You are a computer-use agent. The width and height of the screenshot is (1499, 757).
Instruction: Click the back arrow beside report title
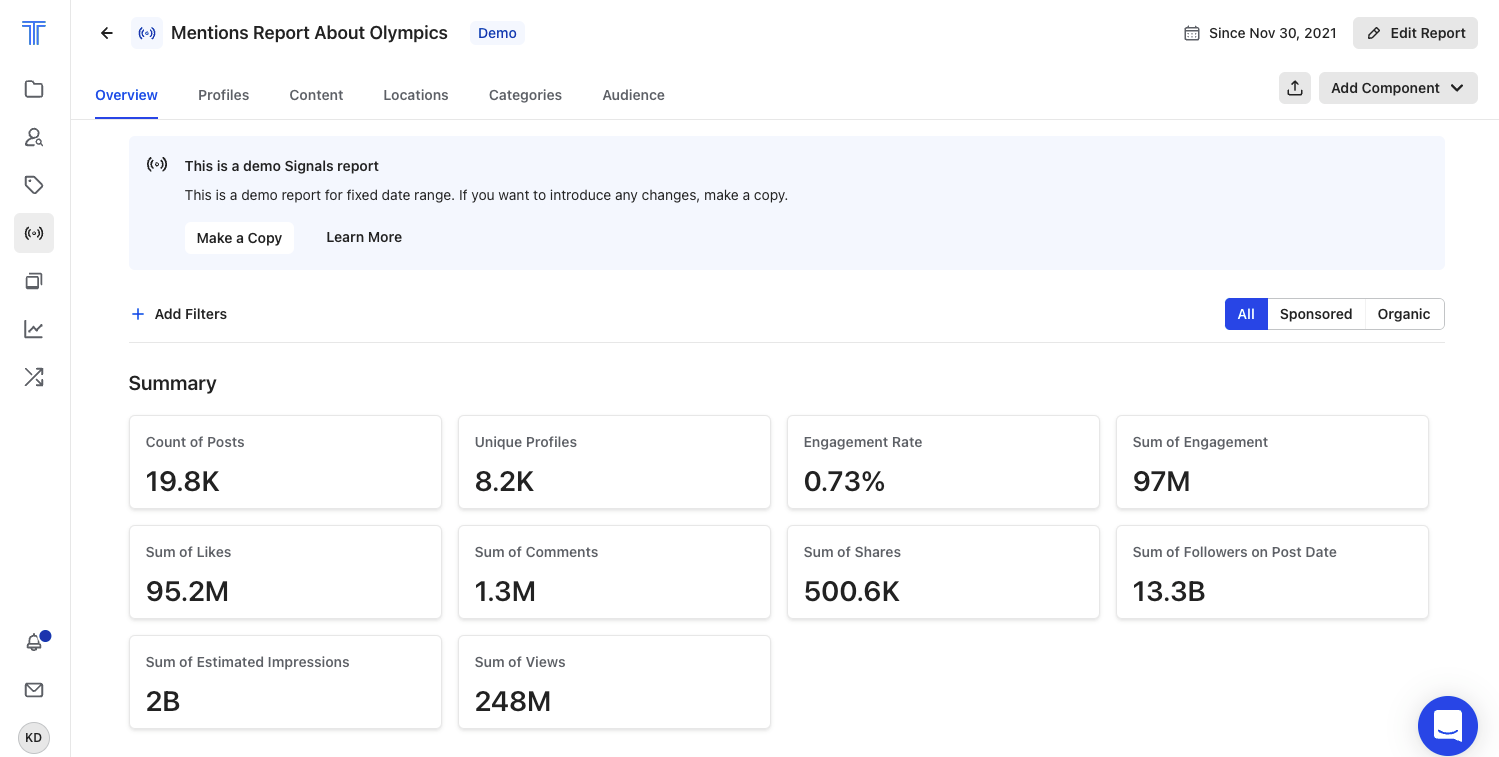point(107,33)
